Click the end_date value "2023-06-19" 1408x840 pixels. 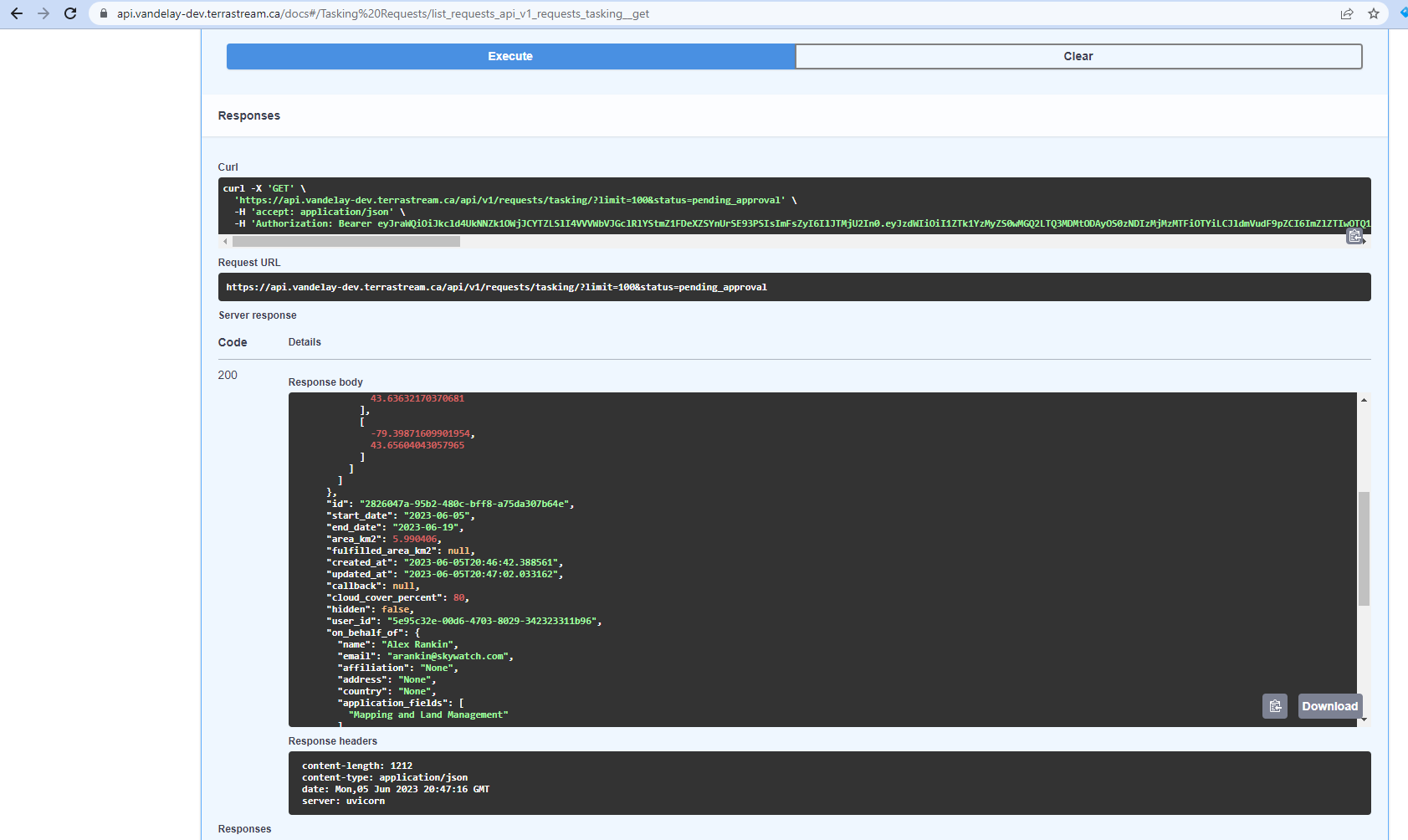click(426, 527)
